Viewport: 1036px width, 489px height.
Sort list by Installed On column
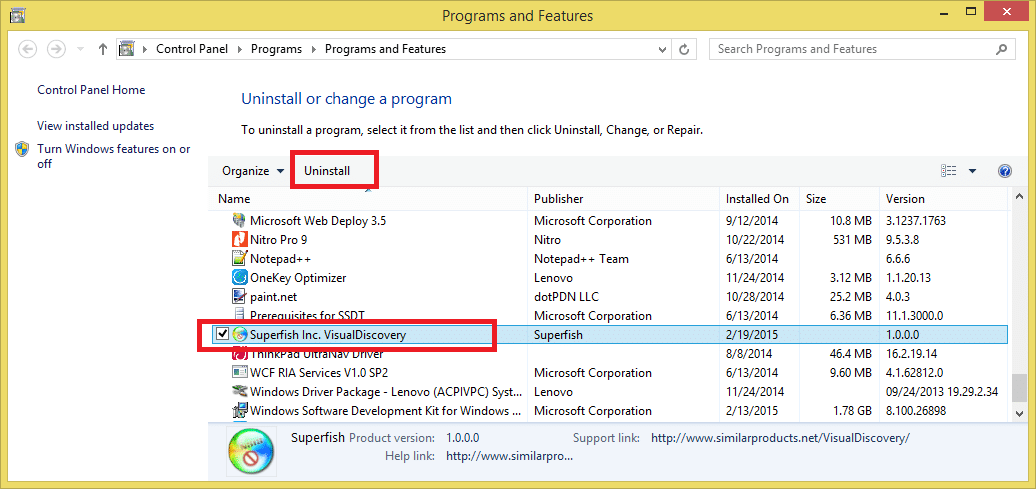[759, 199]
